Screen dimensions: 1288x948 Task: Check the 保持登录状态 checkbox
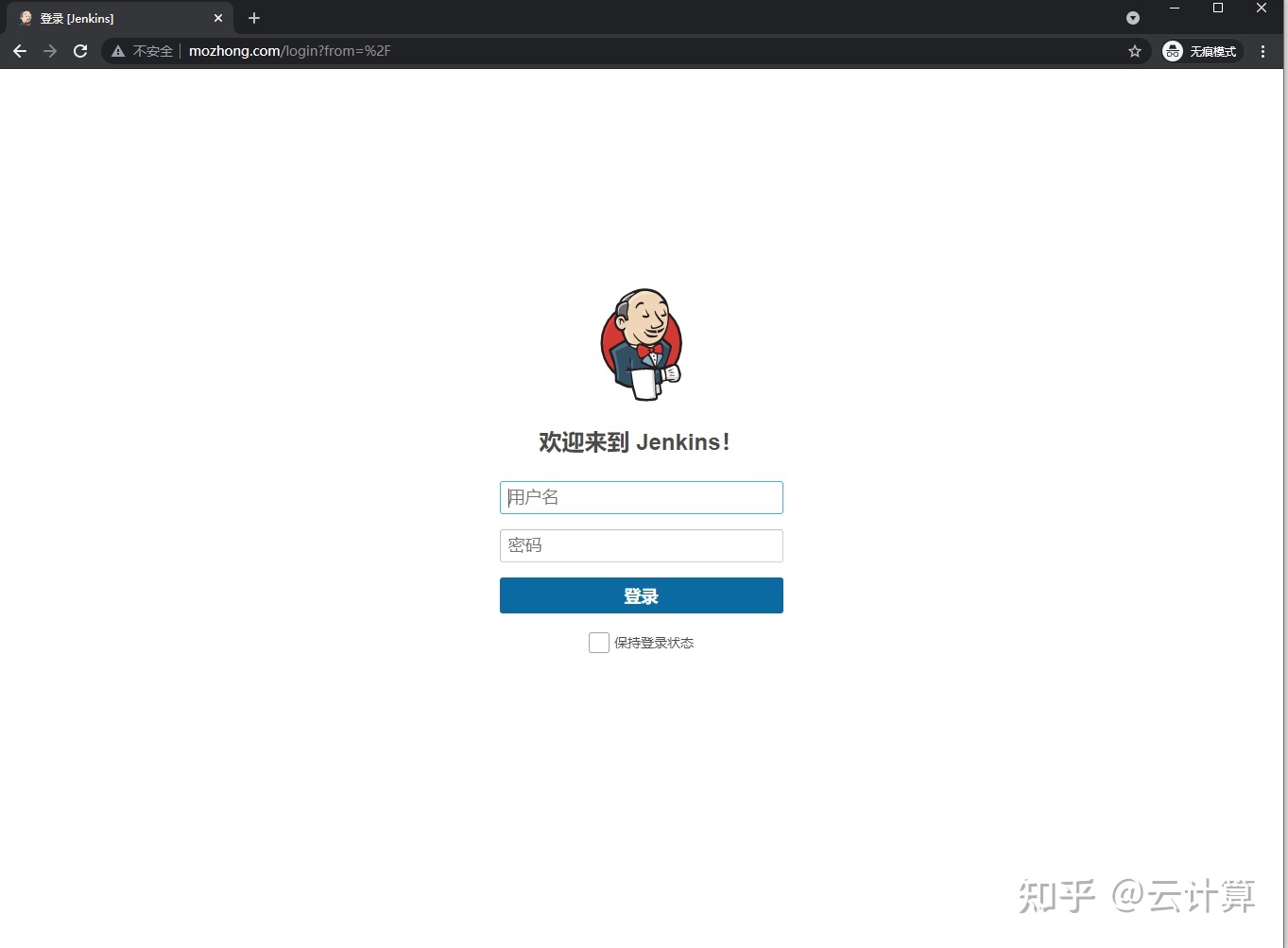click(x=599, y=643)
